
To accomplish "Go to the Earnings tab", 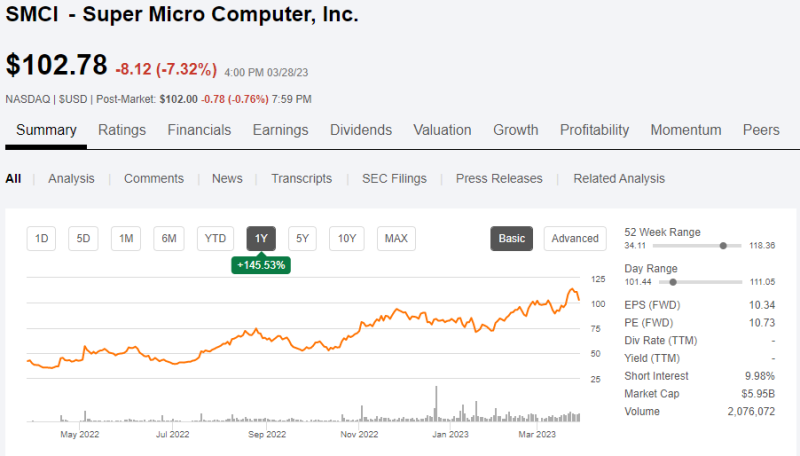I will [x=280, y=130].
